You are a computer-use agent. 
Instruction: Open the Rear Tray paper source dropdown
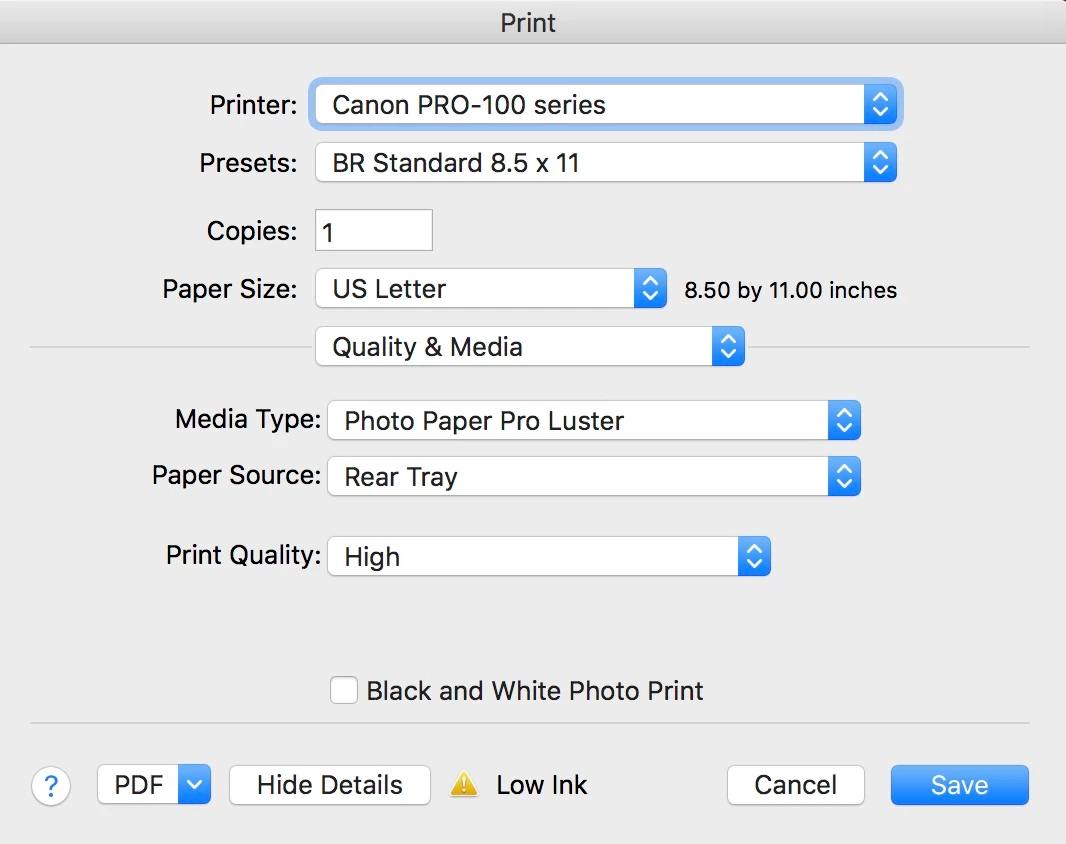(594, 476)
